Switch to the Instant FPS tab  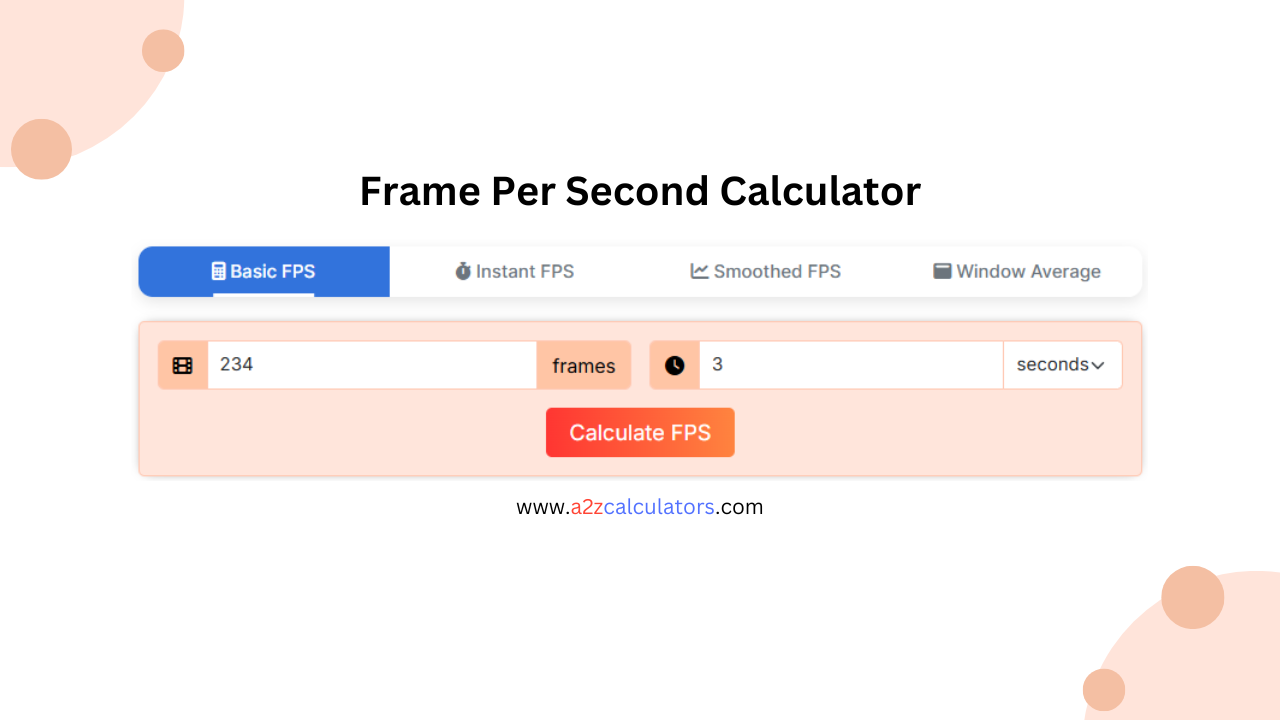[x=514, y=271]
